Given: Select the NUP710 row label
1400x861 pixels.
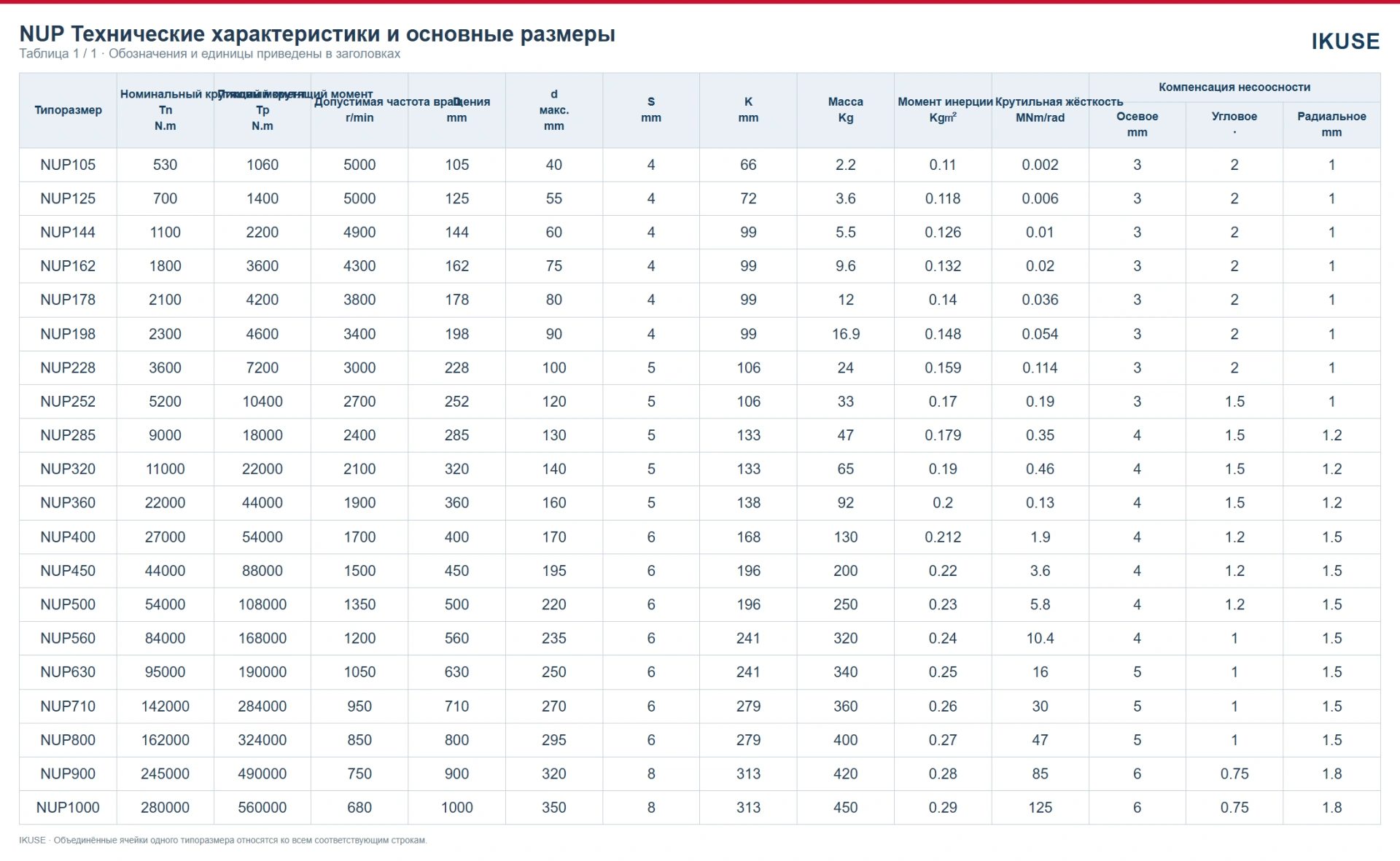Looking at the screenshot, I should (68, 706).
